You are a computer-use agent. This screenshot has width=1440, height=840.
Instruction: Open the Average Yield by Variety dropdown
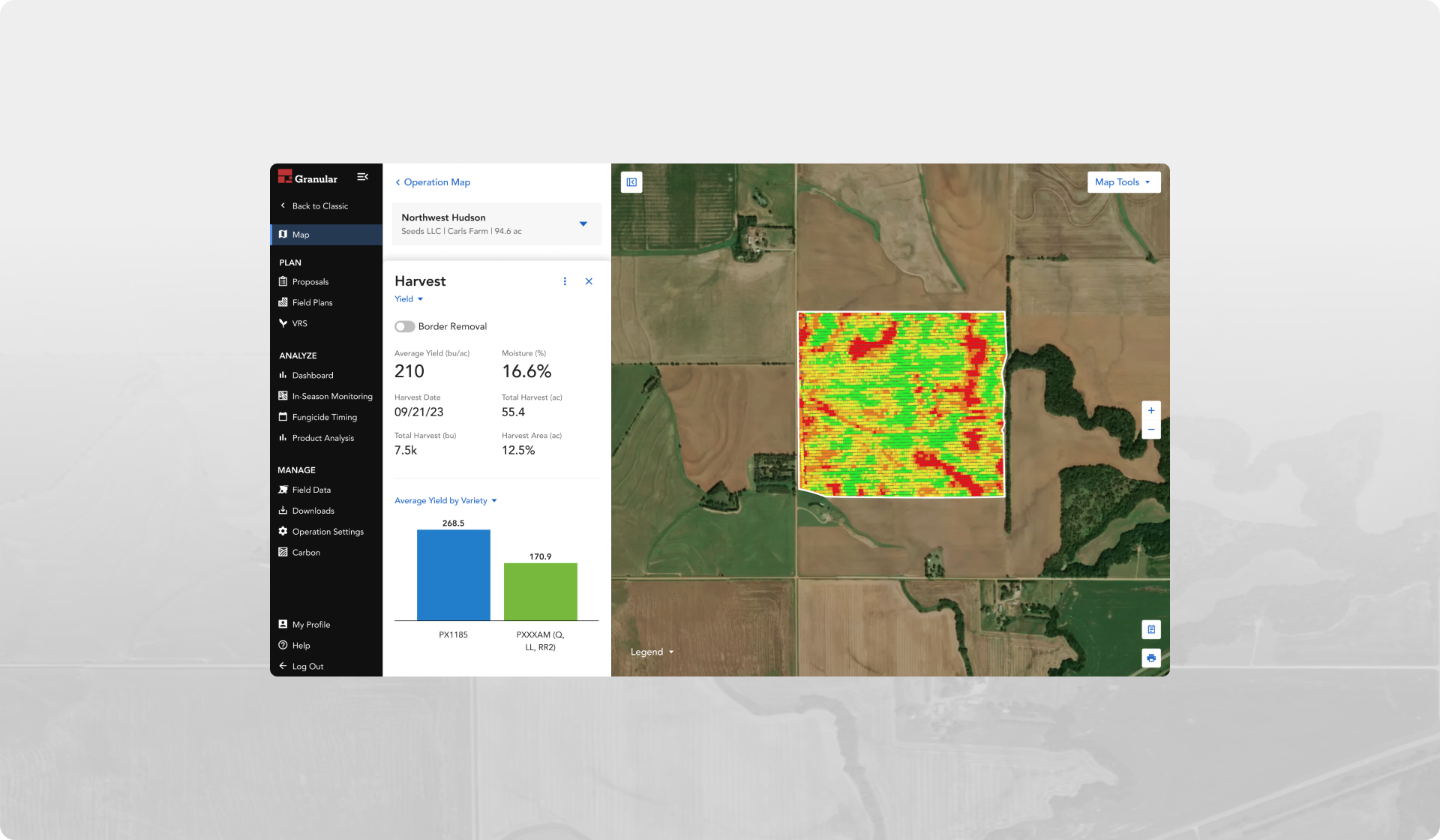coord(445,500)
